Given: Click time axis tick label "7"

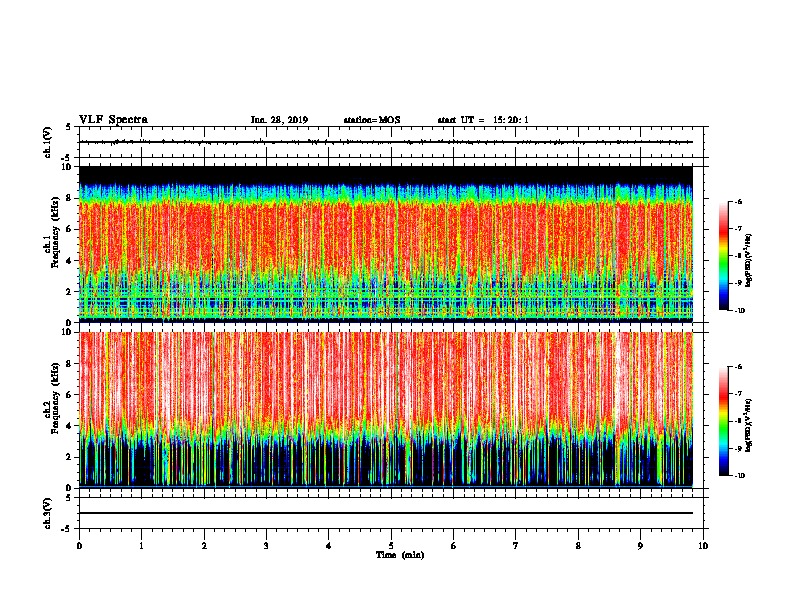Looking at the screenshot, I should tap(516, 546).
